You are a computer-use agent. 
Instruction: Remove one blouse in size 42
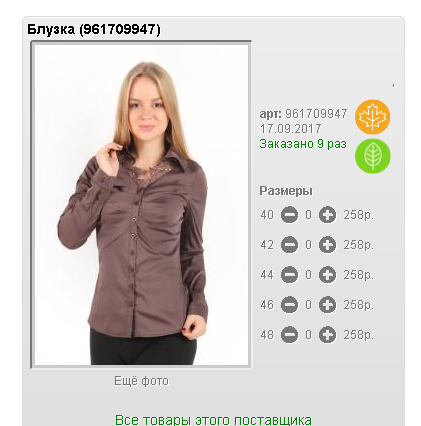point(289,245)
